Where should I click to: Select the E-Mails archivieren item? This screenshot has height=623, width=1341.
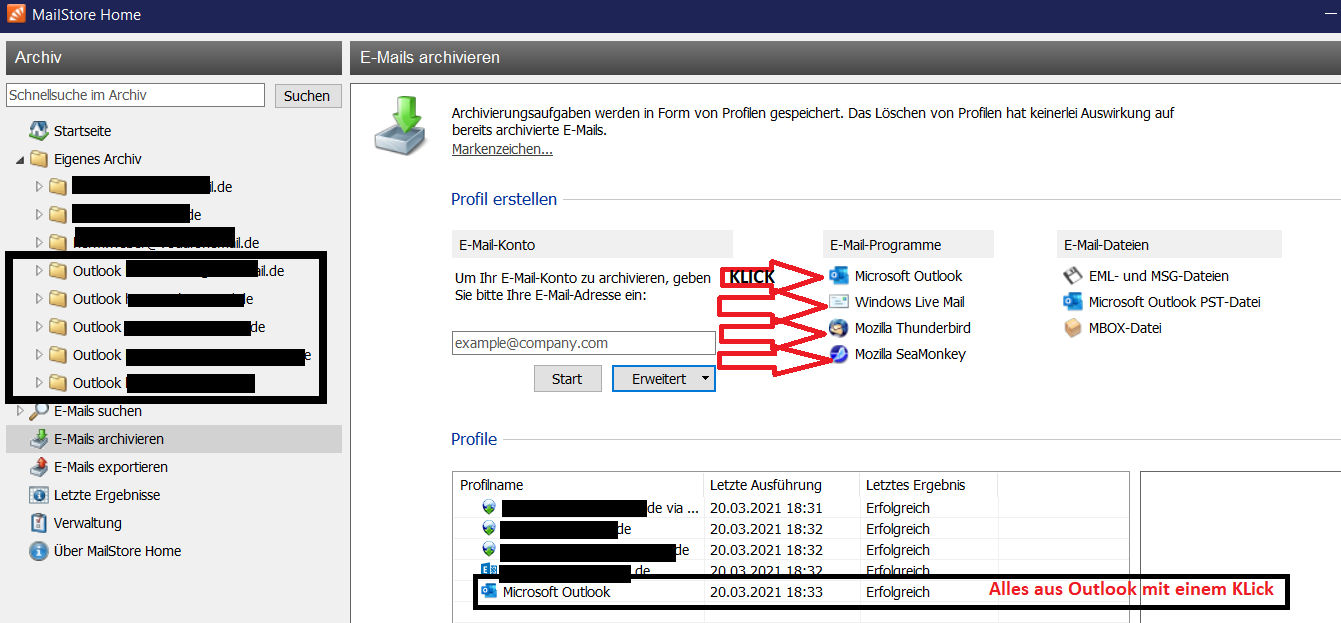pos(174,439)
